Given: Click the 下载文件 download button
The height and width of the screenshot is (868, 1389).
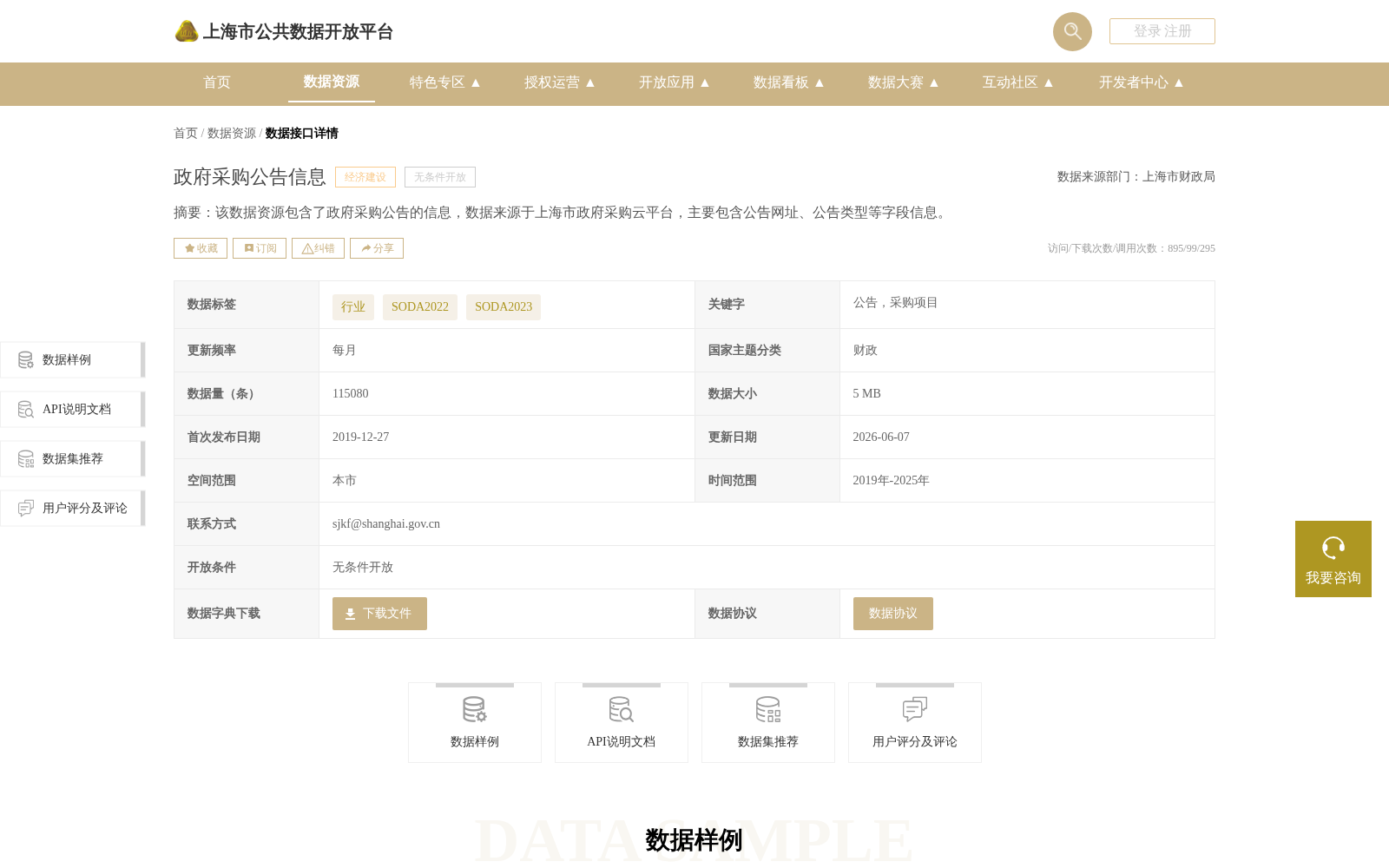Looking at the screenshot, I should pos(379,614).
